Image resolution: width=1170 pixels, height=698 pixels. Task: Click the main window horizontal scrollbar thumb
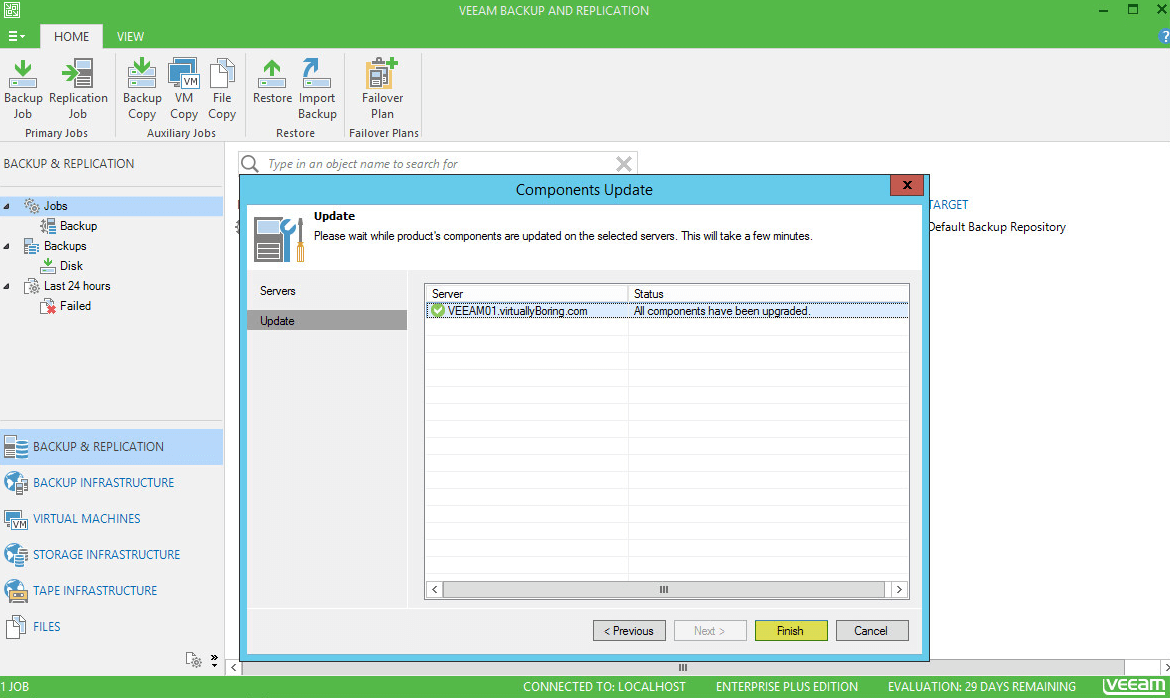(683, 667)
